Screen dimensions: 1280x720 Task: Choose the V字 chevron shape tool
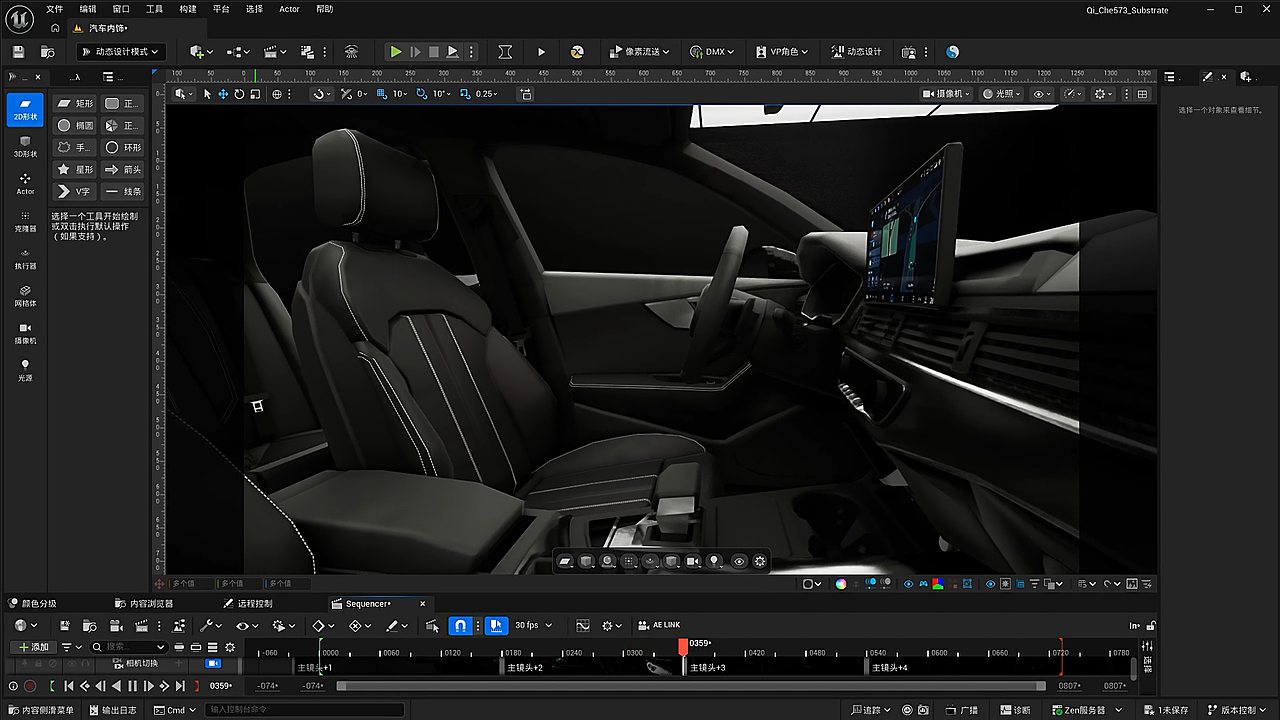pyautogui.click(x=75, y=191)
